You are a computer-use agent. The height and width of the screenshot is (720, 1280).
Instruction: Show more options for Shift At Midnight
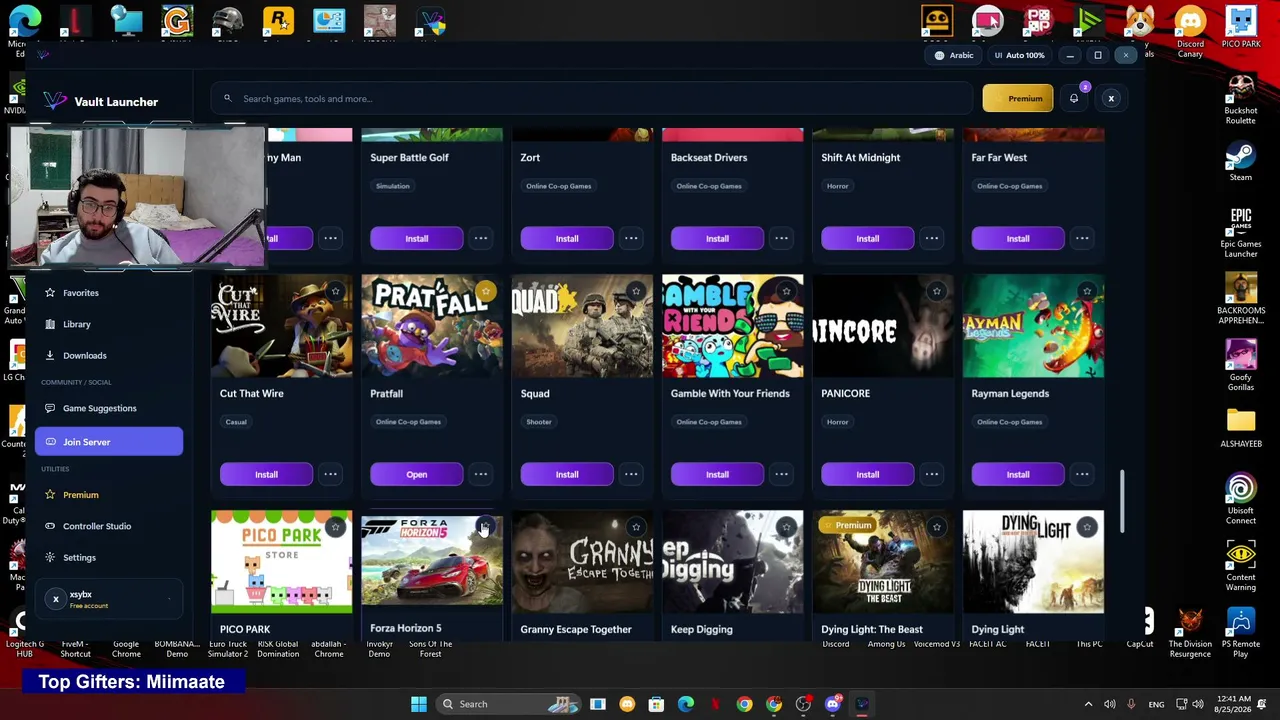coord(932,238)
